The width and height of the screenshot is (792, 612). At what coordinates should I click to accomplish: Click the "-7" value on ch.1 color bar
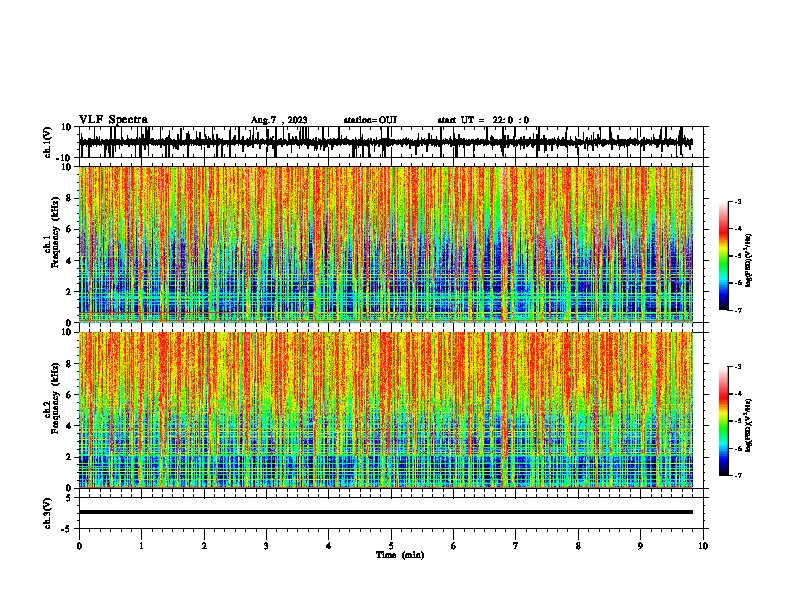(x=738, y=310)
